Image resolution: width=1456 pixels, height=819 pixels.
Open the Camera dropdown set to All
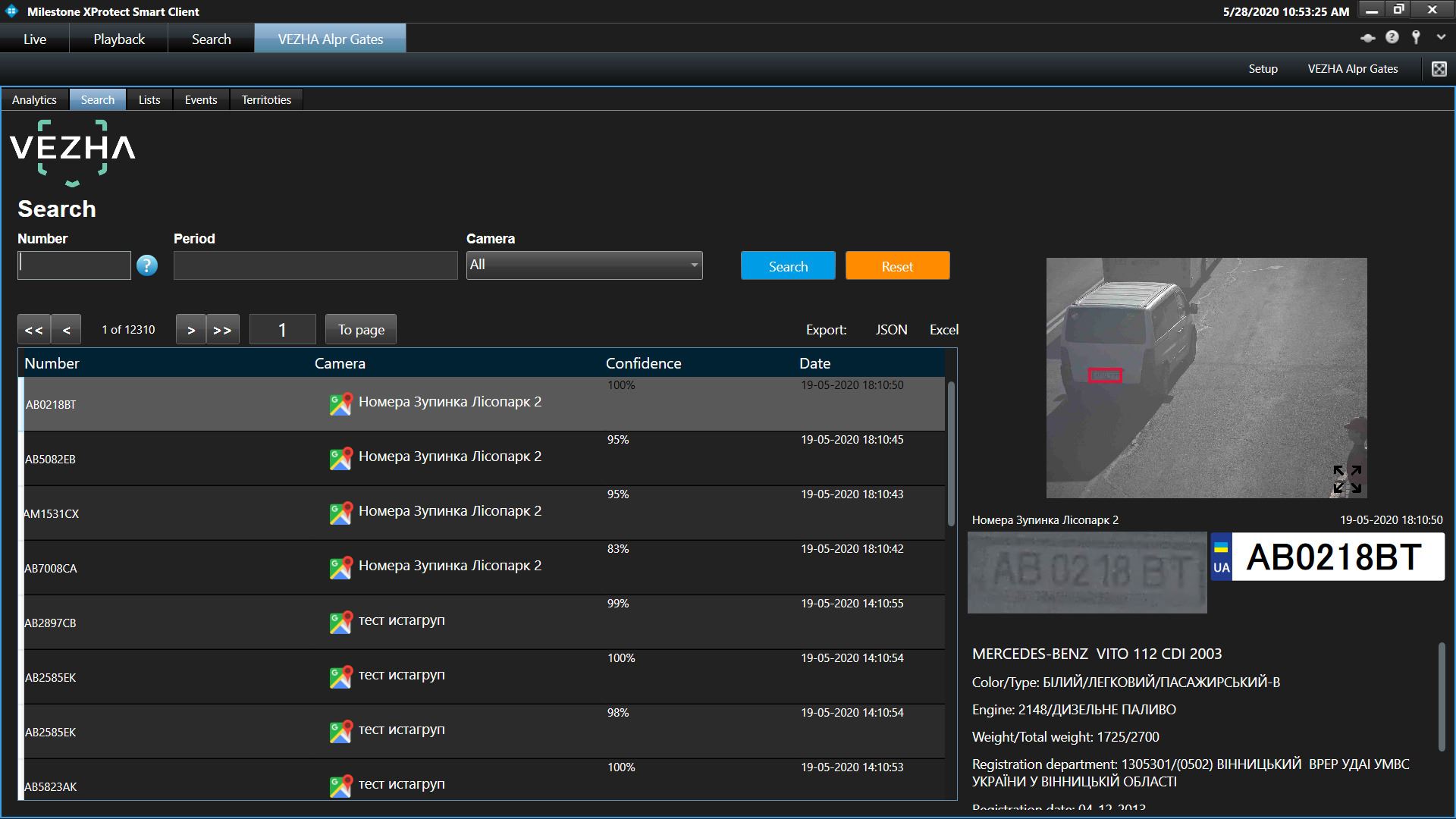click(x=584, y=265)
